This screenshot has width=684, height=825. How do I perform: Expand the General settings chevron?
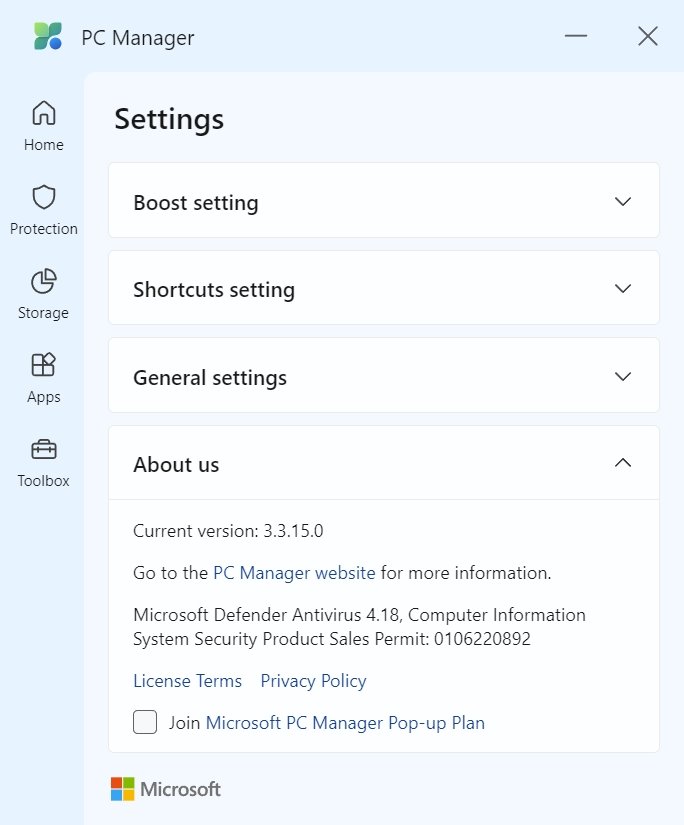coord(623,377)
